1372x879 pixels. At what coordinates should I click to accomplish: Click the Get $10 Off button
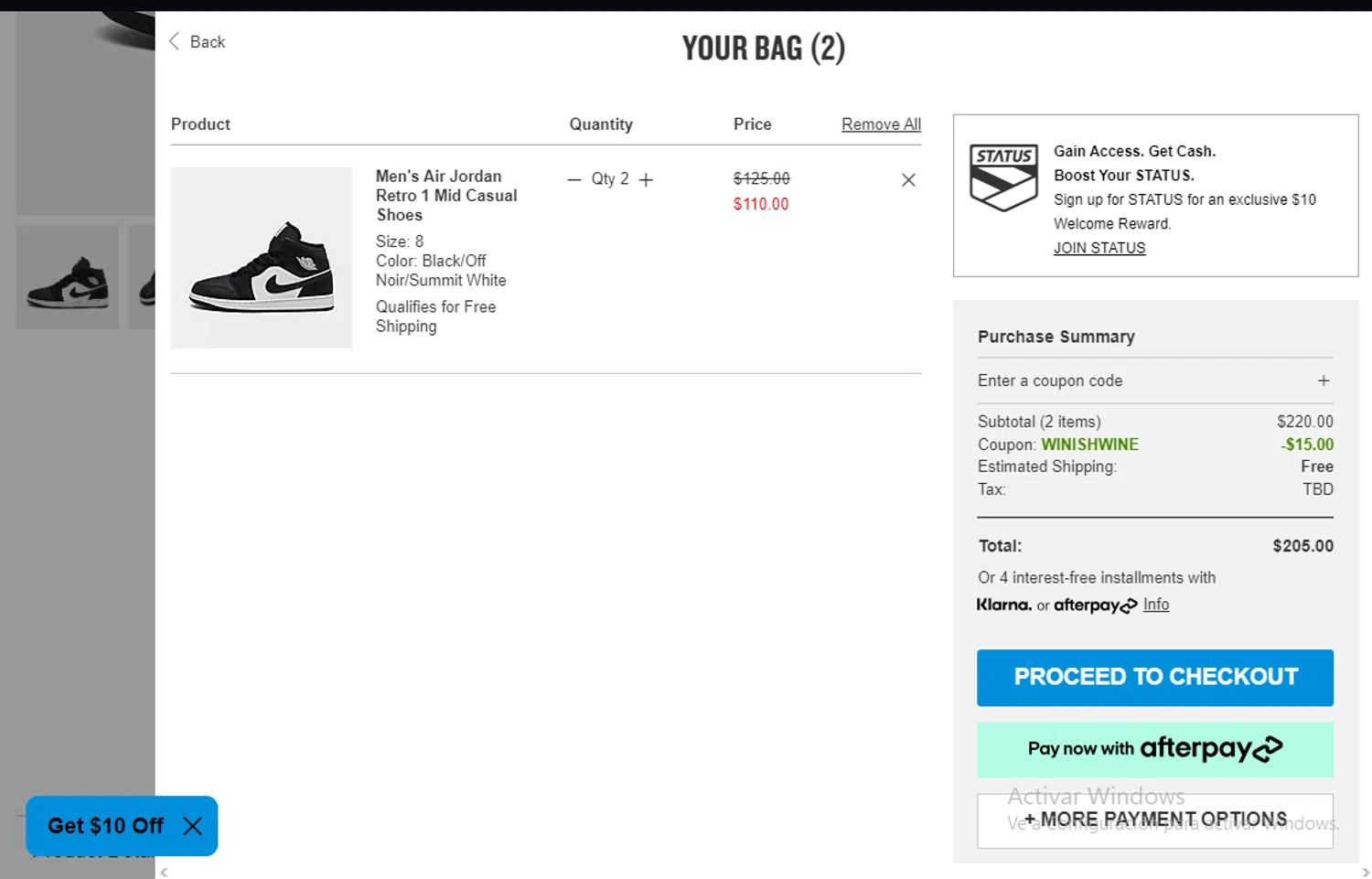105,826
